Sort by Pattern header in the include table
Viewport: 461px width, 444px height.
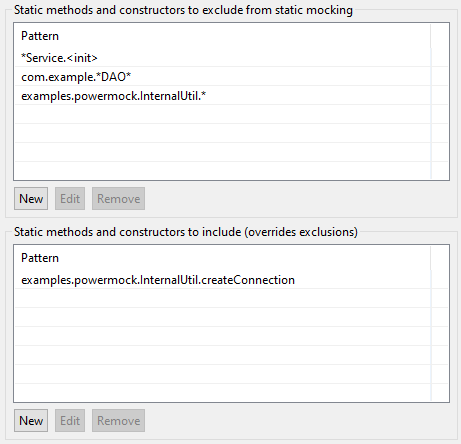click(x=223, y=258)
